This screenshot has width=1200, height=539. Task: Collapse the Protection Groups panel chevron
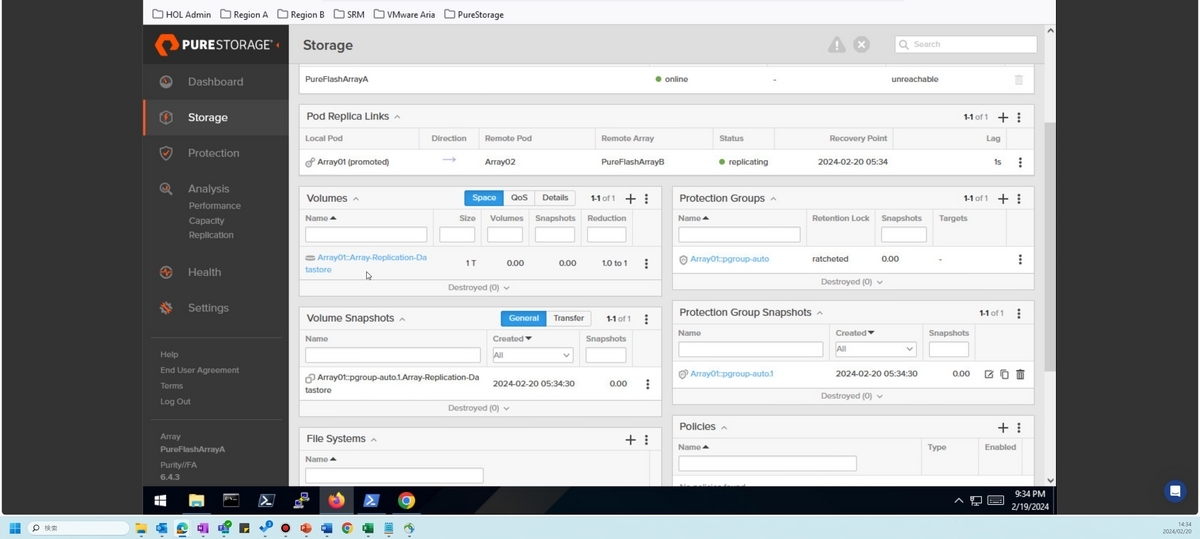[x=773, y=199]
